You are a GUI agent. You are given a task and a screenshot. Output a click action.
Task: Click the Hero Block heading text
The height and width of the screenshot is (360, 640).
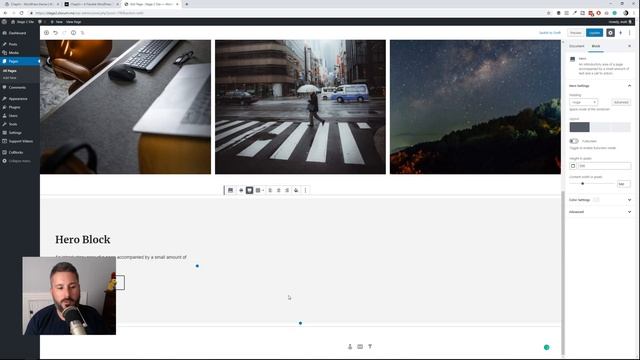coord(83,240)
